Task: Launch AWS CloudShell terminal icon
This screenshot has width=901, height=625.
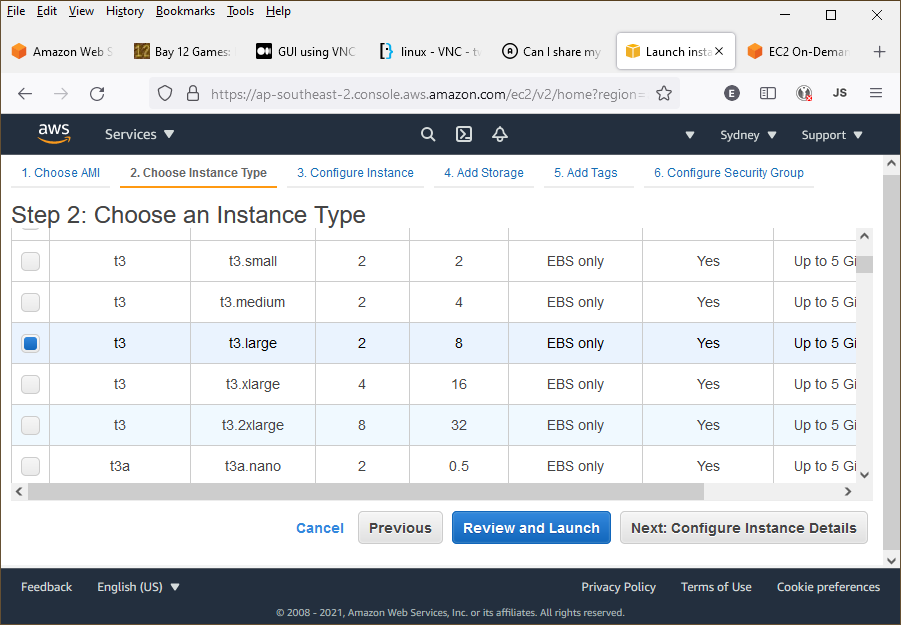Action: coord(464,134)
